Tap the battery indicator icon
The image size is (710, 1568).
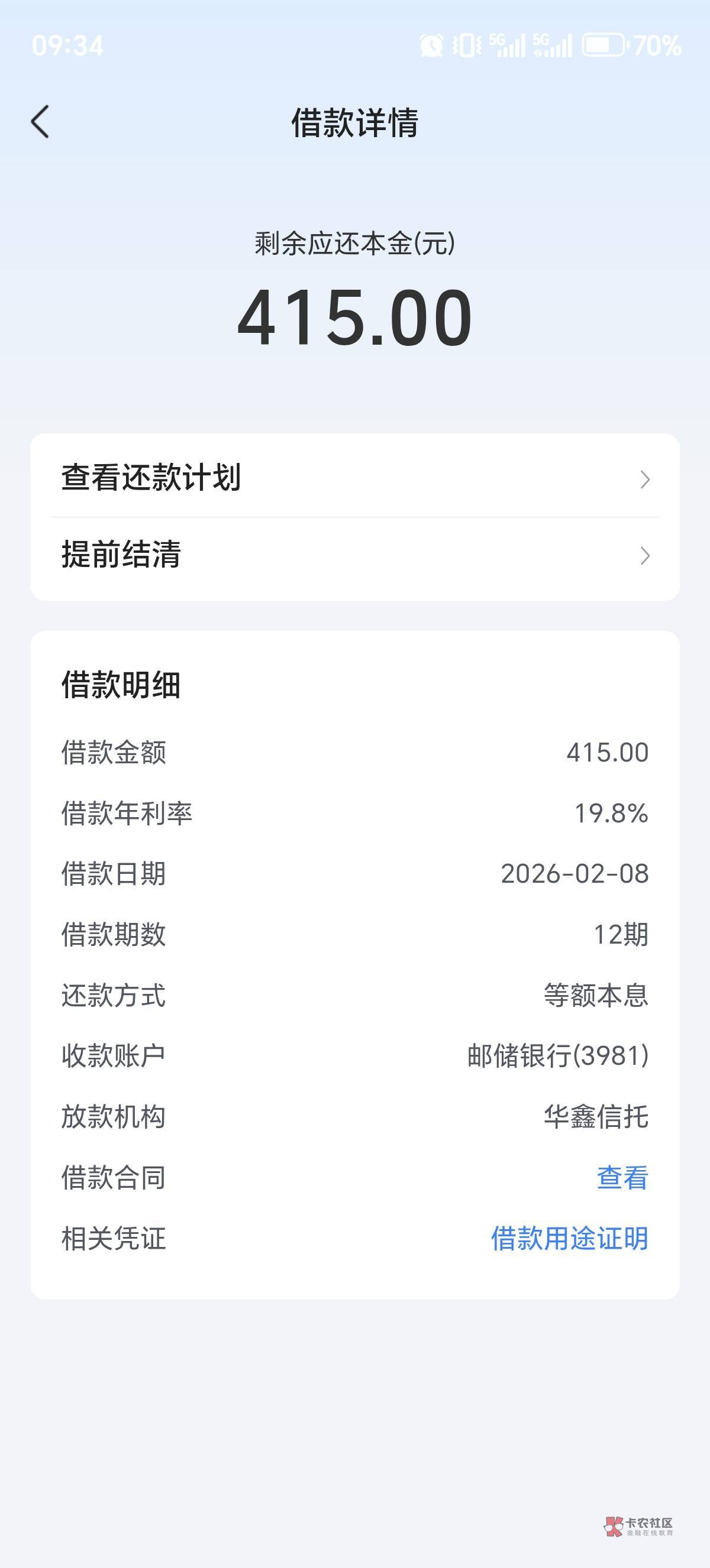[x=603, y=46]
